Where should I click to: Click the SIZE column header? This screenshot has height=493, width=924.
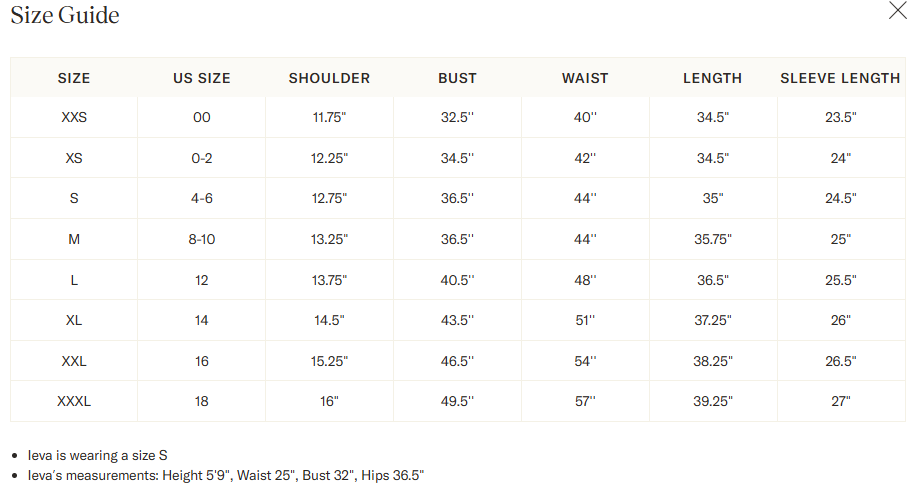[74, 78]
